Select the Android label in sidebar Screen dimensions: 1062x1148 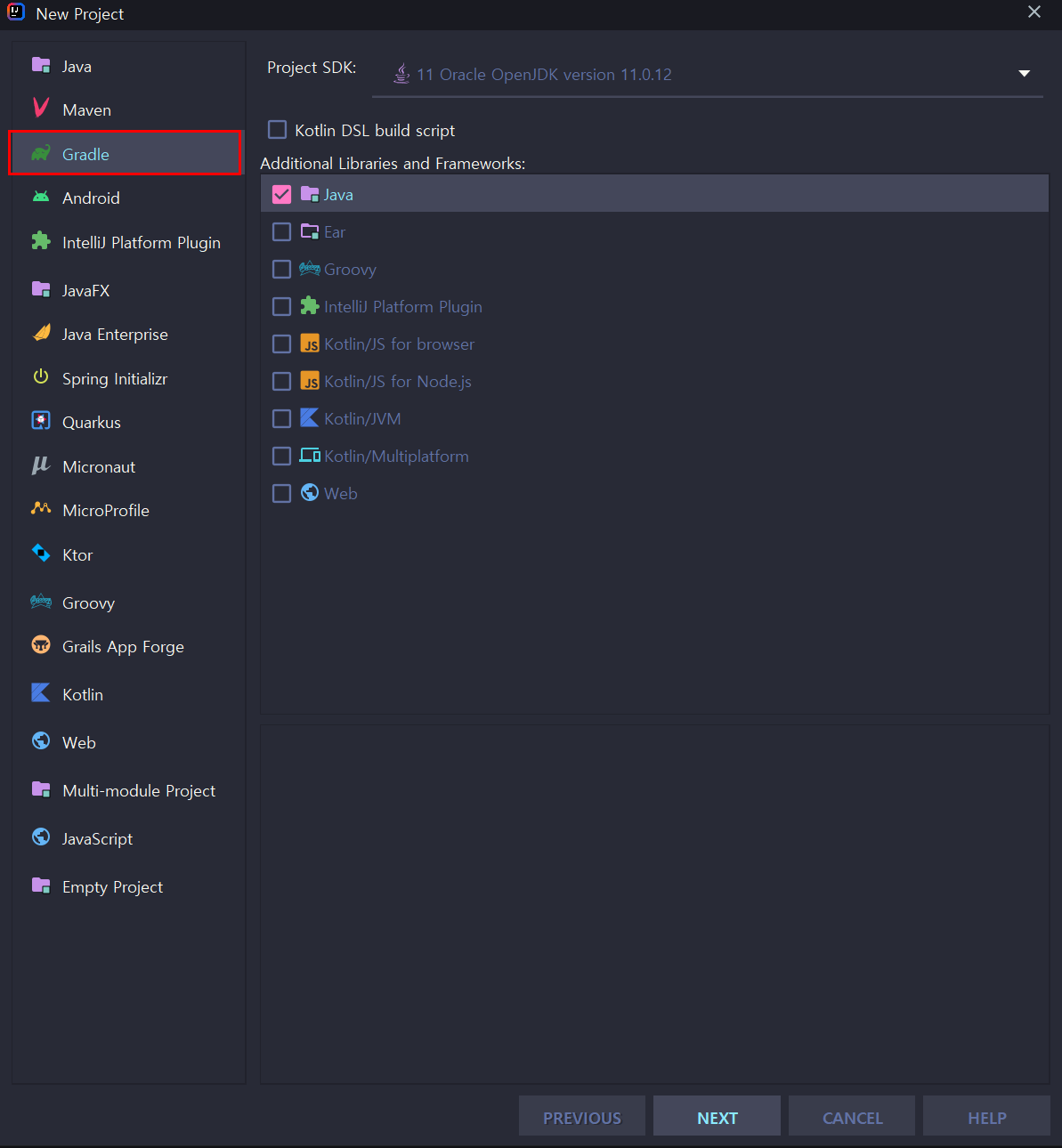(91, 198)
